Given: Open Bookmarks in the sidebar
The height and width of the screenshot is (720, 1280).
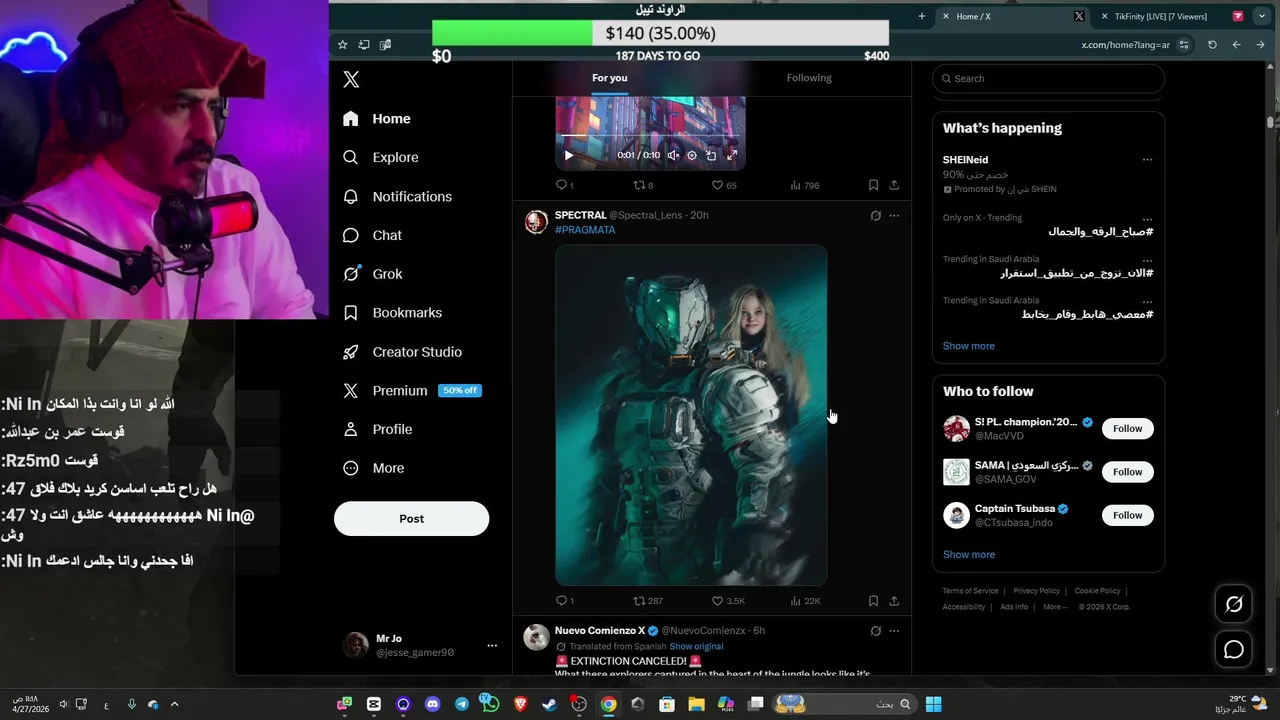Looking at the screenshot, I should 392,313.
